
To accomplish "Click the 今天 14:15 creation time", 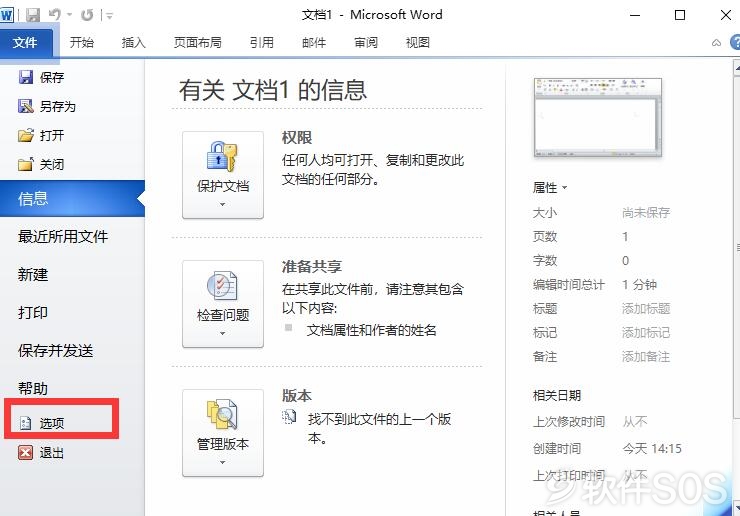I will tap(652, 448).
